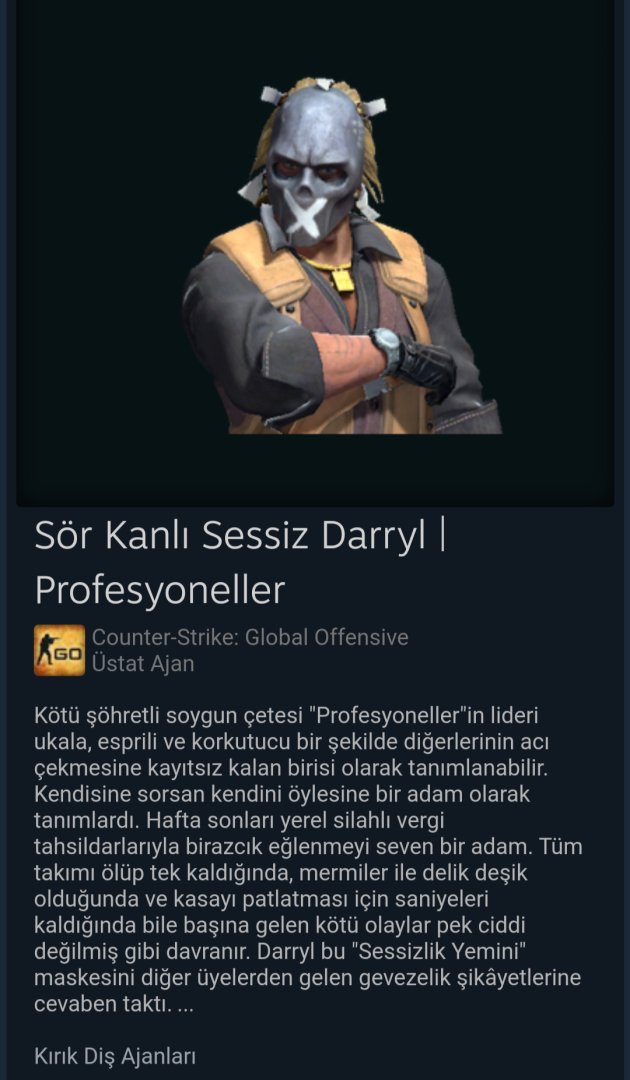Click "Profesyoneller" in the item title
This screenshot has width=630, height=1080.
(160, 591)
